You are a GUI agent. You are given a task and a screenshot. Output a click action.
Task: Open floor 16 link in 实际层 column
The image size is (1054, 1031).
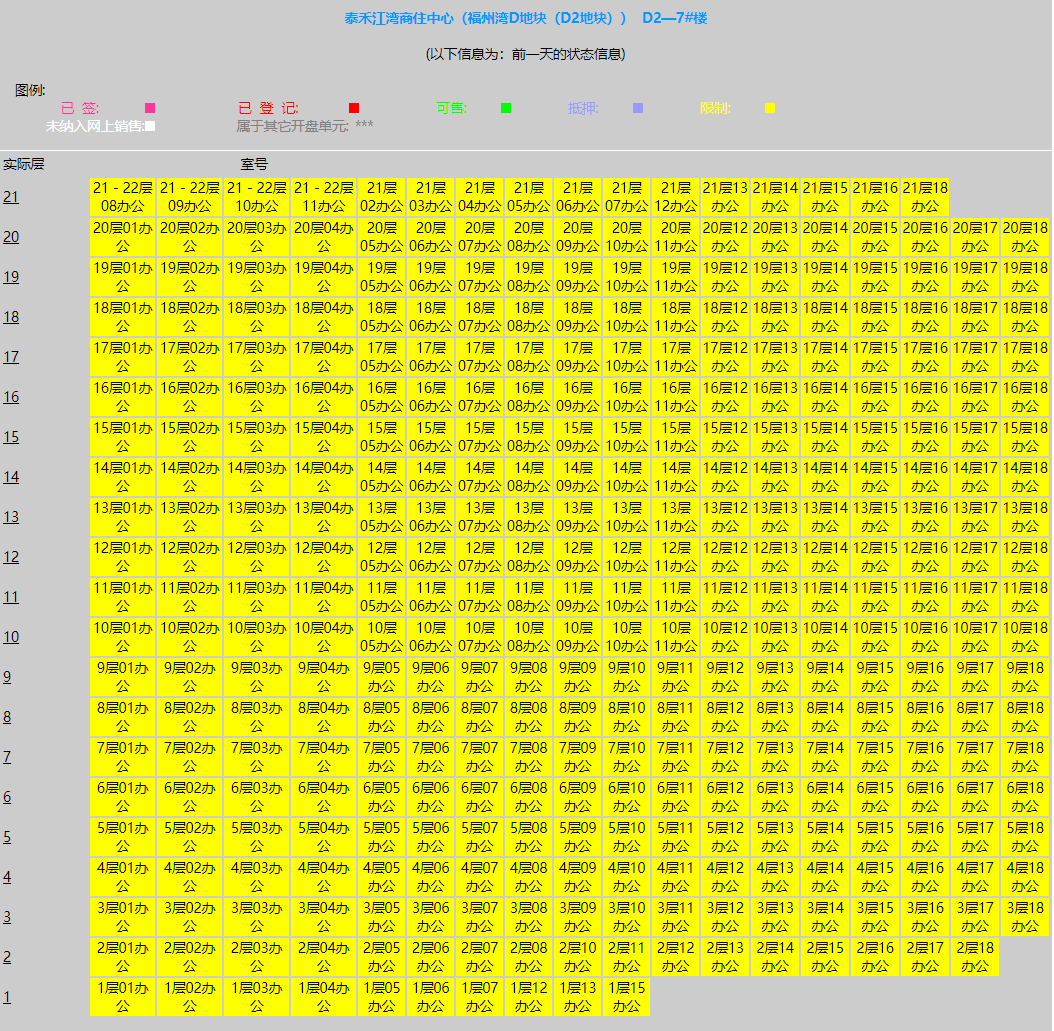[x=11, y=397]
